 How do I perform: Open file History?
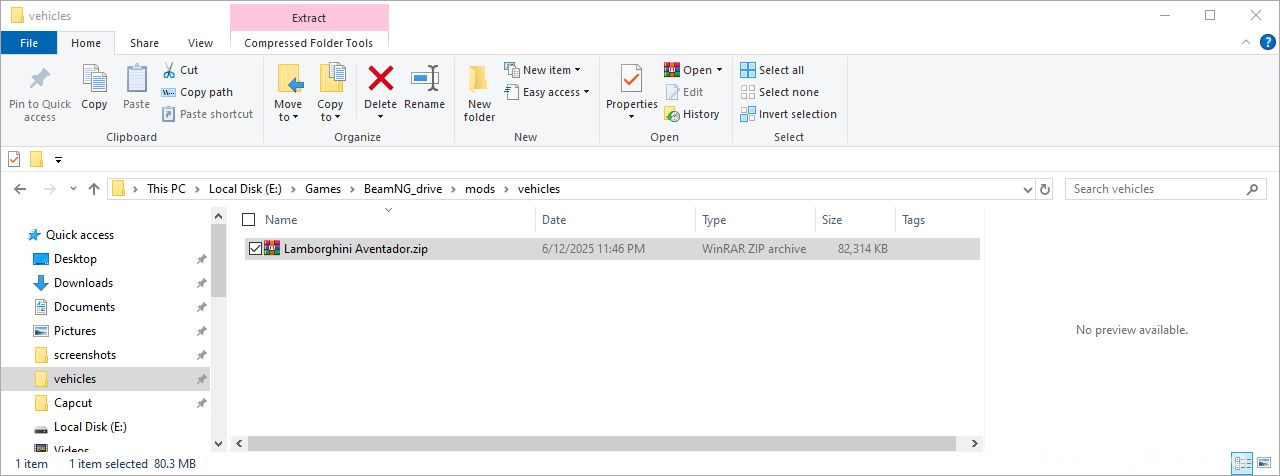click(692, 114)
